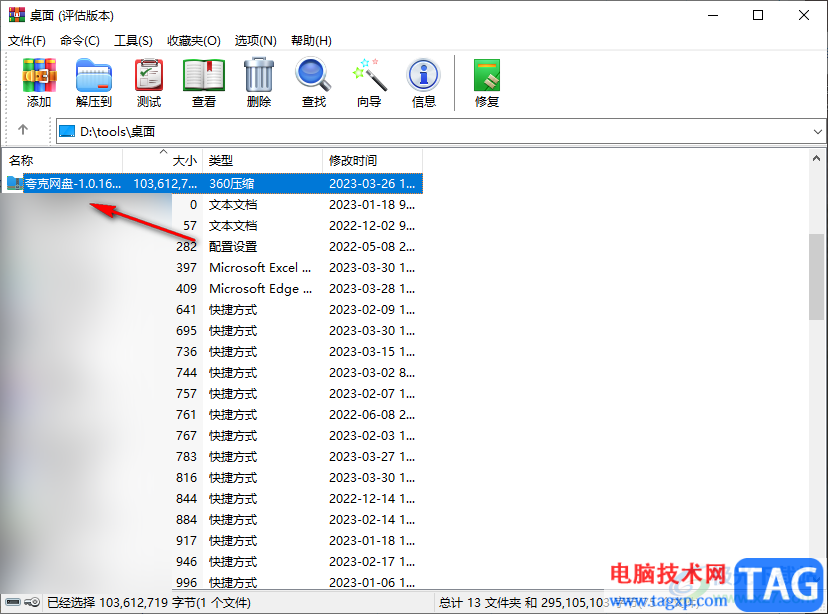Click the 2023-03-26 modified date cell
The height and width of the screenshot is (614, 828).
tap(372, 183)
